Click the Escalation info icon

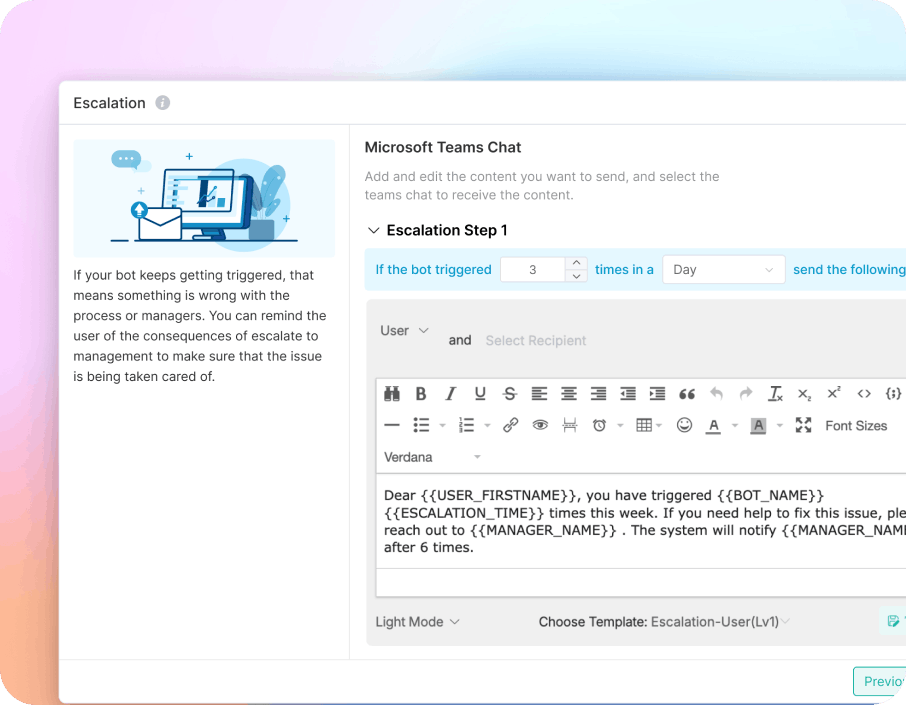(162, 103)
